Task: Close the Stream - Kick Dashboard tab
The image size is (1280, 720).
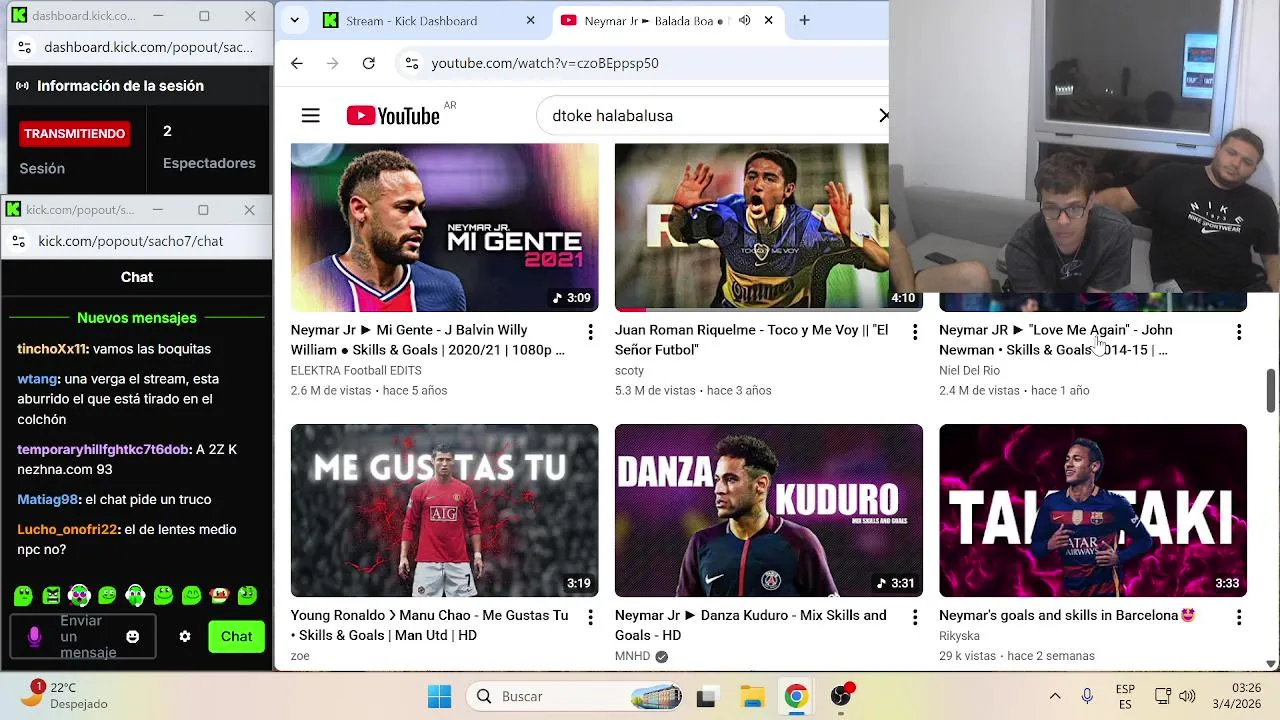Action: coord(530,20)
